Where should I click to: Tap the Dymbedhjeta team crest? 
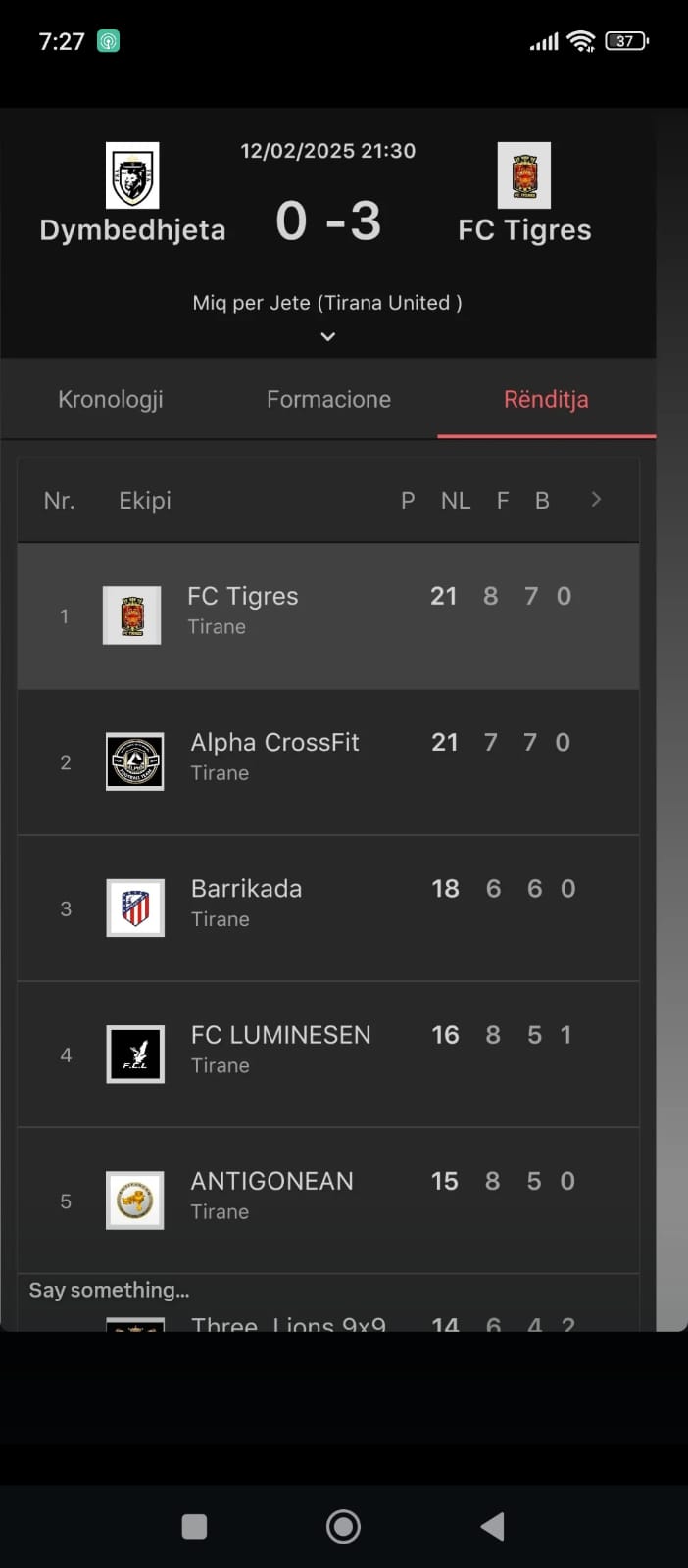click(132, 175)
